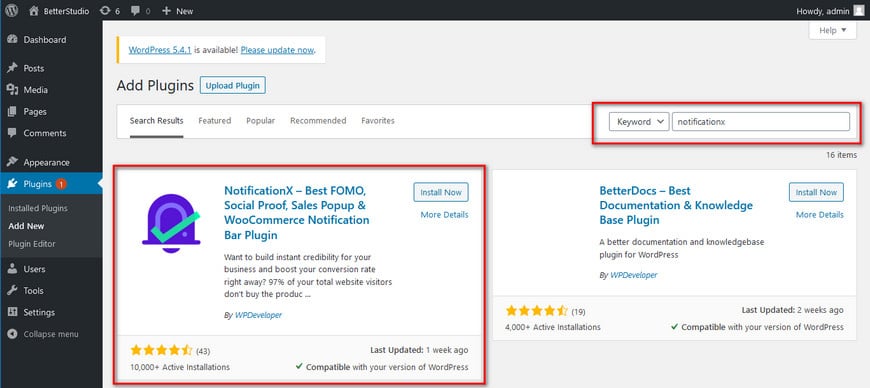This screenshot has width=870, height=388.
Task: Open the comments bubble in admin bar
Action: [x=135, y=11]
